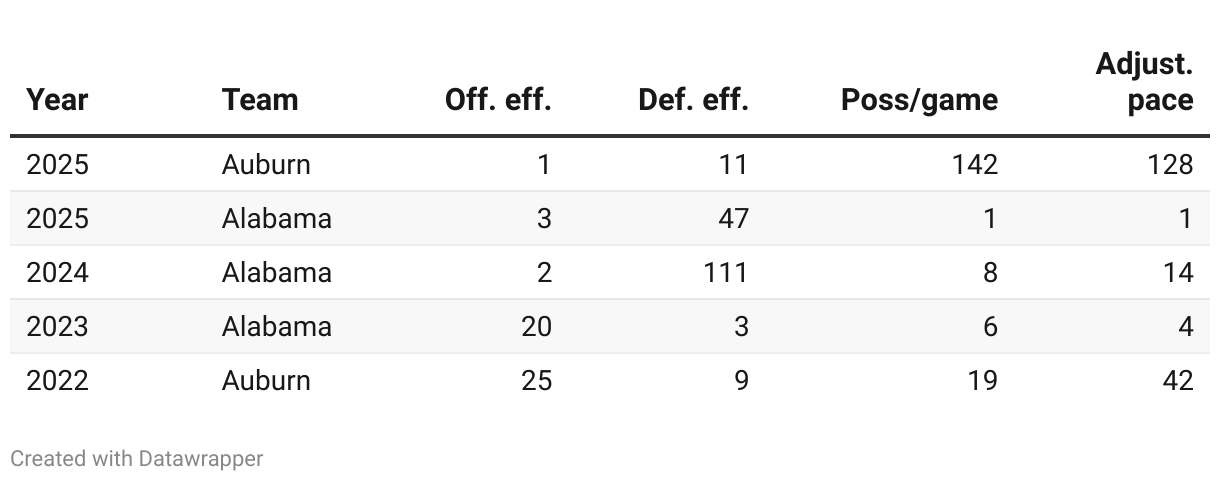1220x482 pixels.
Task: Select the Adjust. pace value 42
Action: [x=1178, y=380]
